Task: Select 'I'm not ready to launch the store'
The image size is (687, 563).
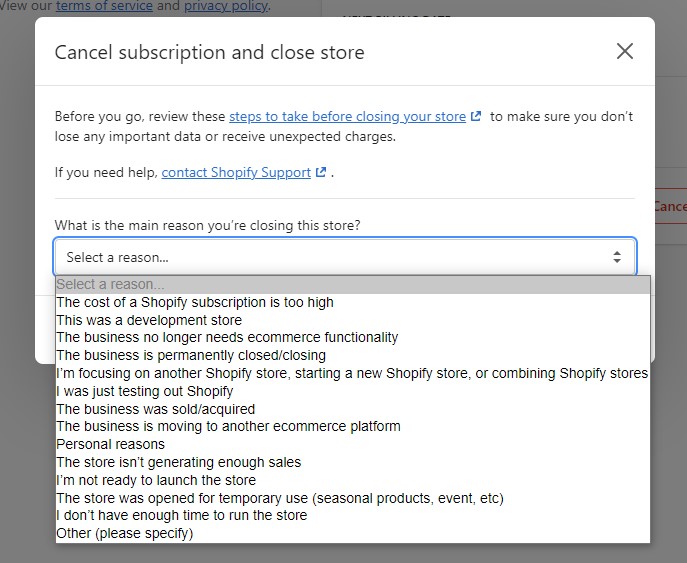Action: coord(353,480)
